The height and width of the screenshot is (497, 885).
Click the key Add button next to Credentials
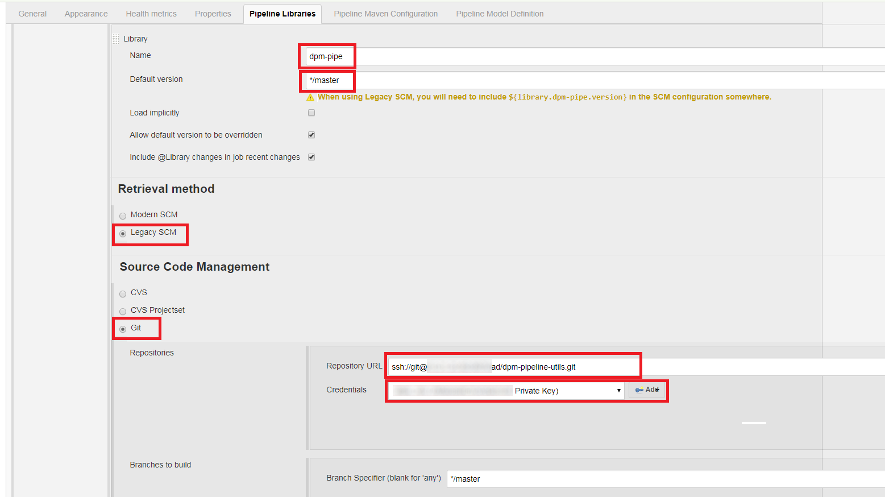coord(646,390)
